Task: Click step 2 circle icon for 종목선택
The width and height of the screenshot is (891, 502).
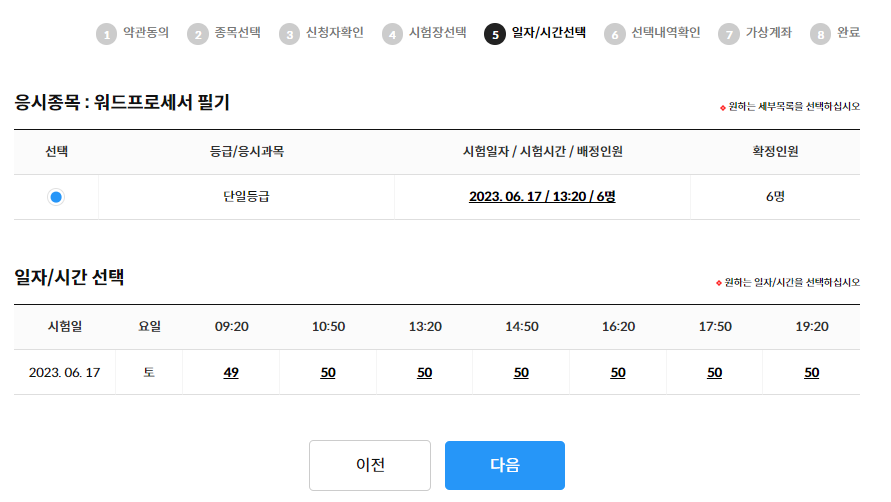Action: click(198, 34)
